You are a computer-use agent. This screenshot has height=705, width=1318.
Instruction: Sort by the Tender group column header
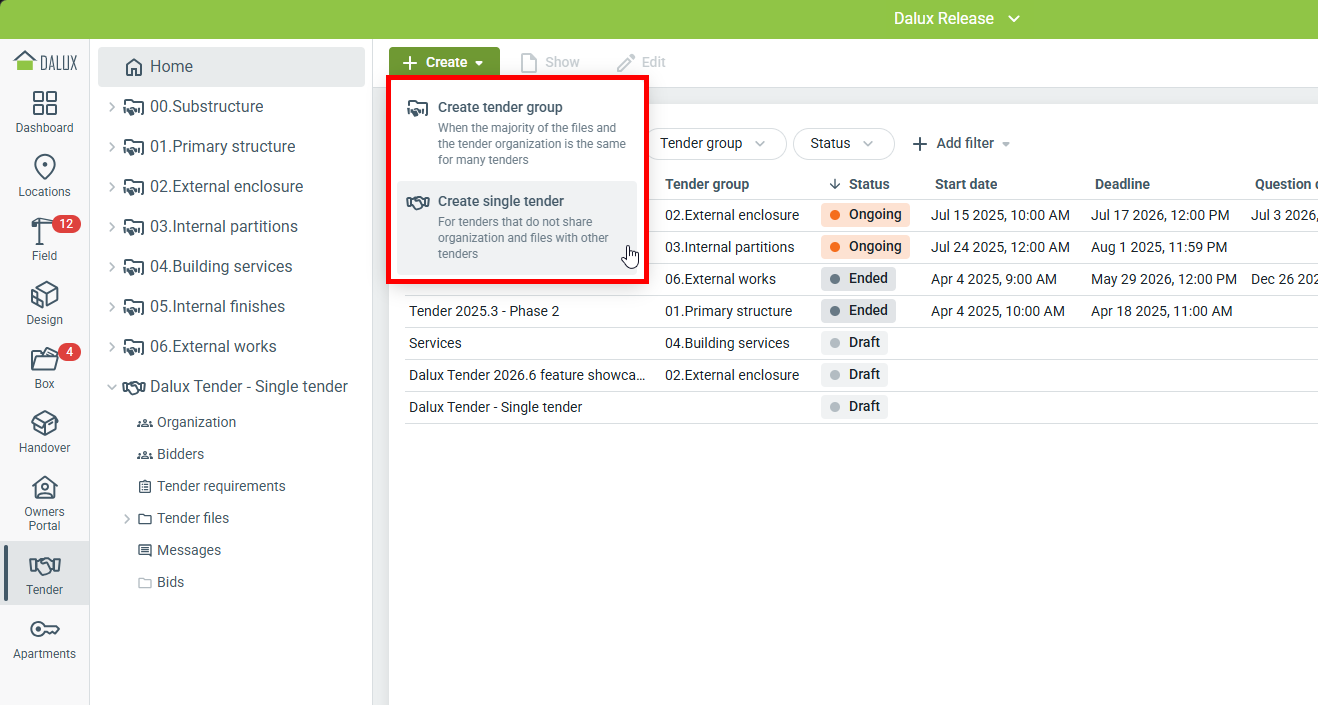[x=707, y=184]
